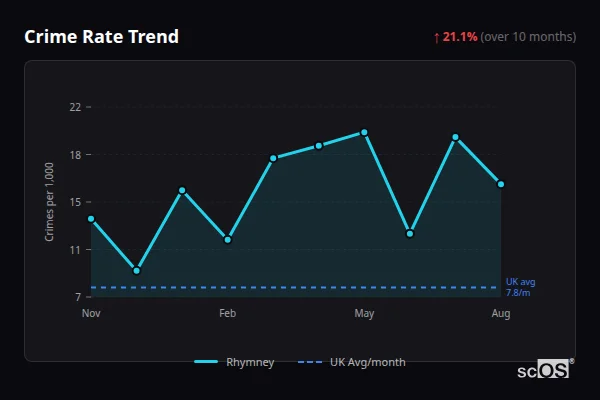The width and height of the screenshot is (600, 400).
Task: Click the Feb x-axis label
Action: tap(228, 313)
